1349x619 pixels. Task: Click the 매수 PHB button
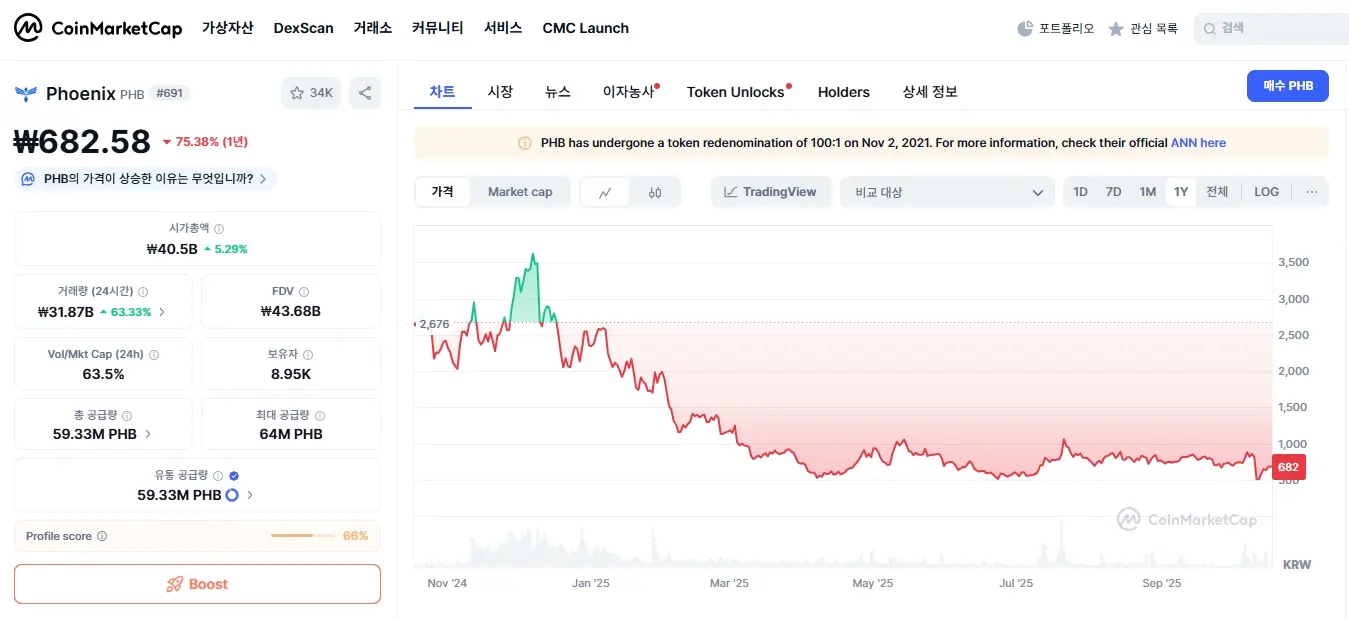(x=1288, y=86)
